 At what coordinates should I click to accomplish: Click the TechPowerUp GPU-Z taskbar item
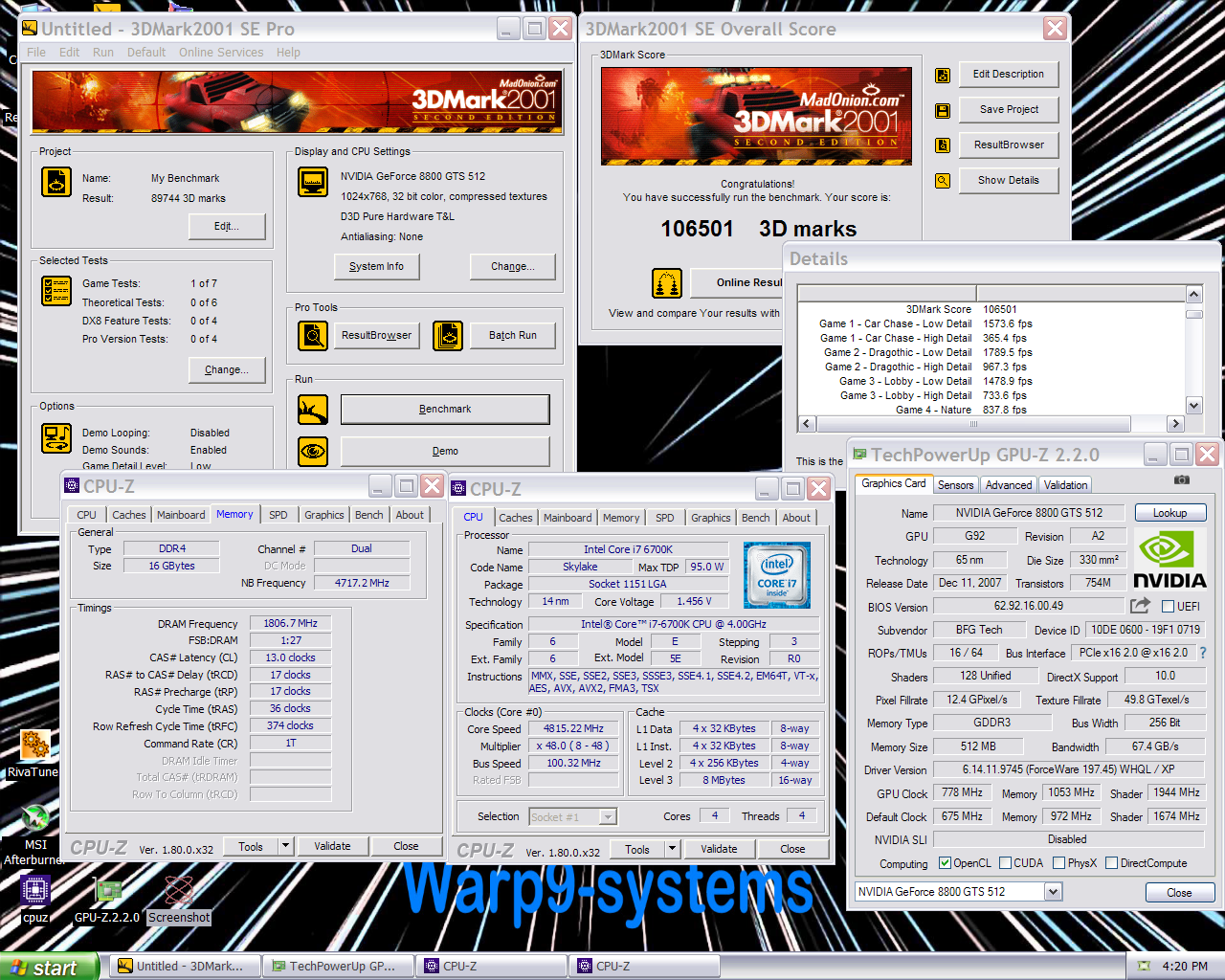[x=340, y=967]
